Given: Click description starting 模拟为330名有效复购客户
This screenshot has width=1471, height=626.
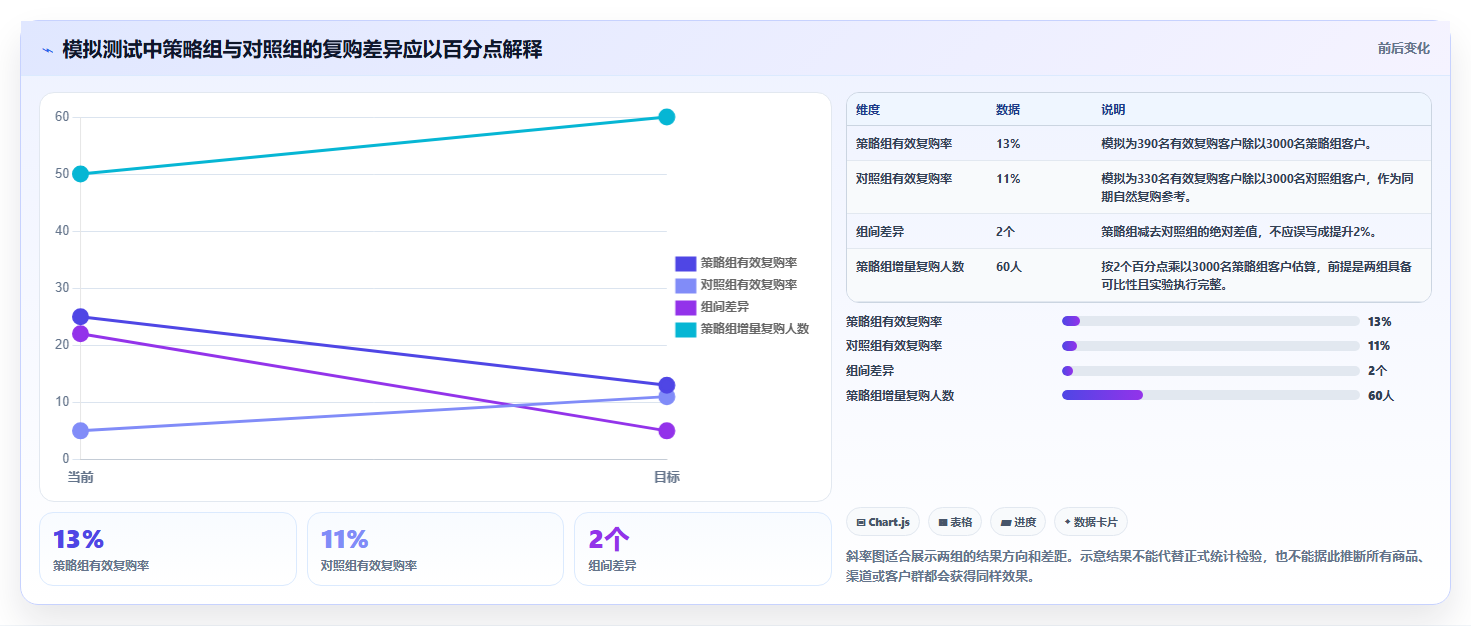Looking at the screenshot, I should (x=1258, y=187).
